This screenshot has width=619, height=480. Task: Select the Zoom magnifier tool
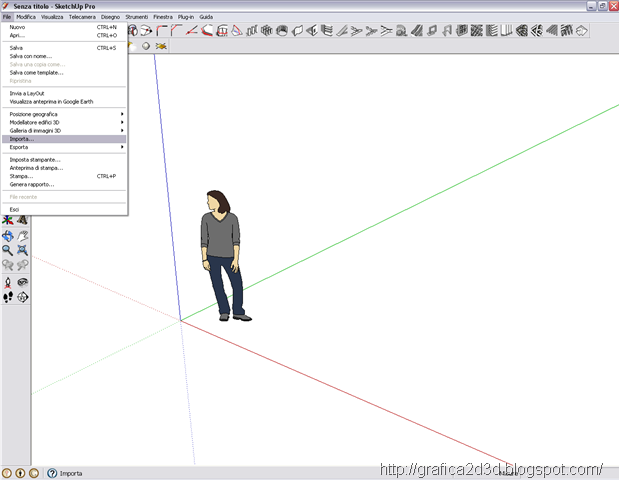click(8, 250)
